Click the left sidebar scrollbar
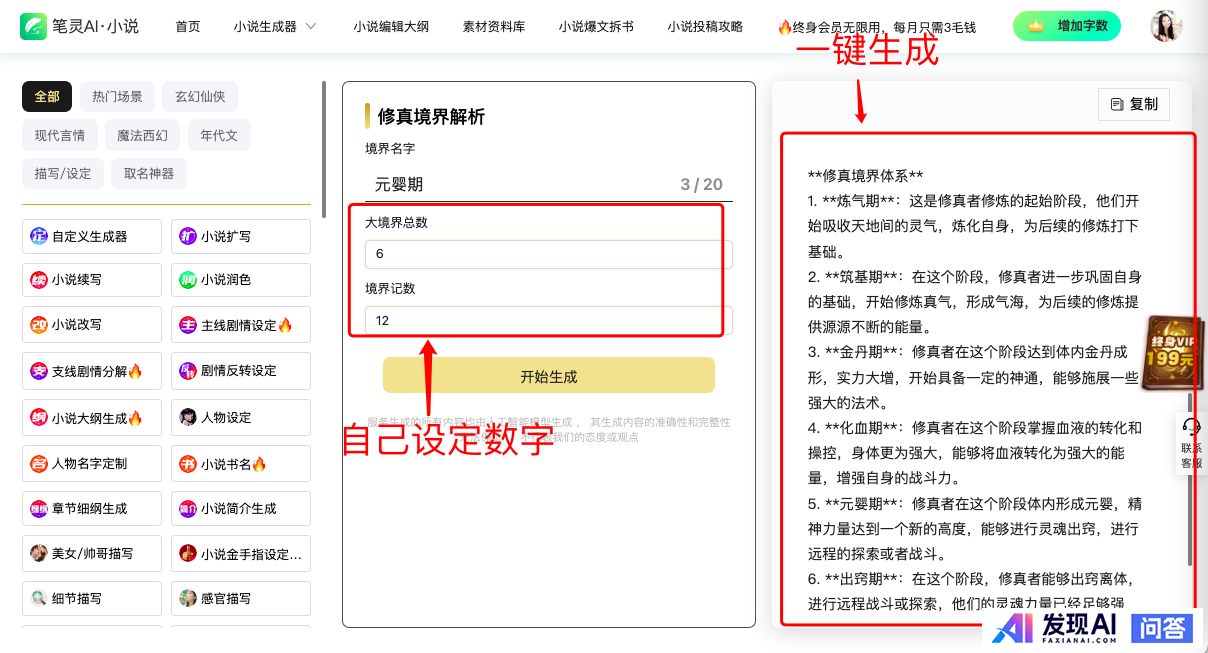1208x653 pixels. coord(323,140)
